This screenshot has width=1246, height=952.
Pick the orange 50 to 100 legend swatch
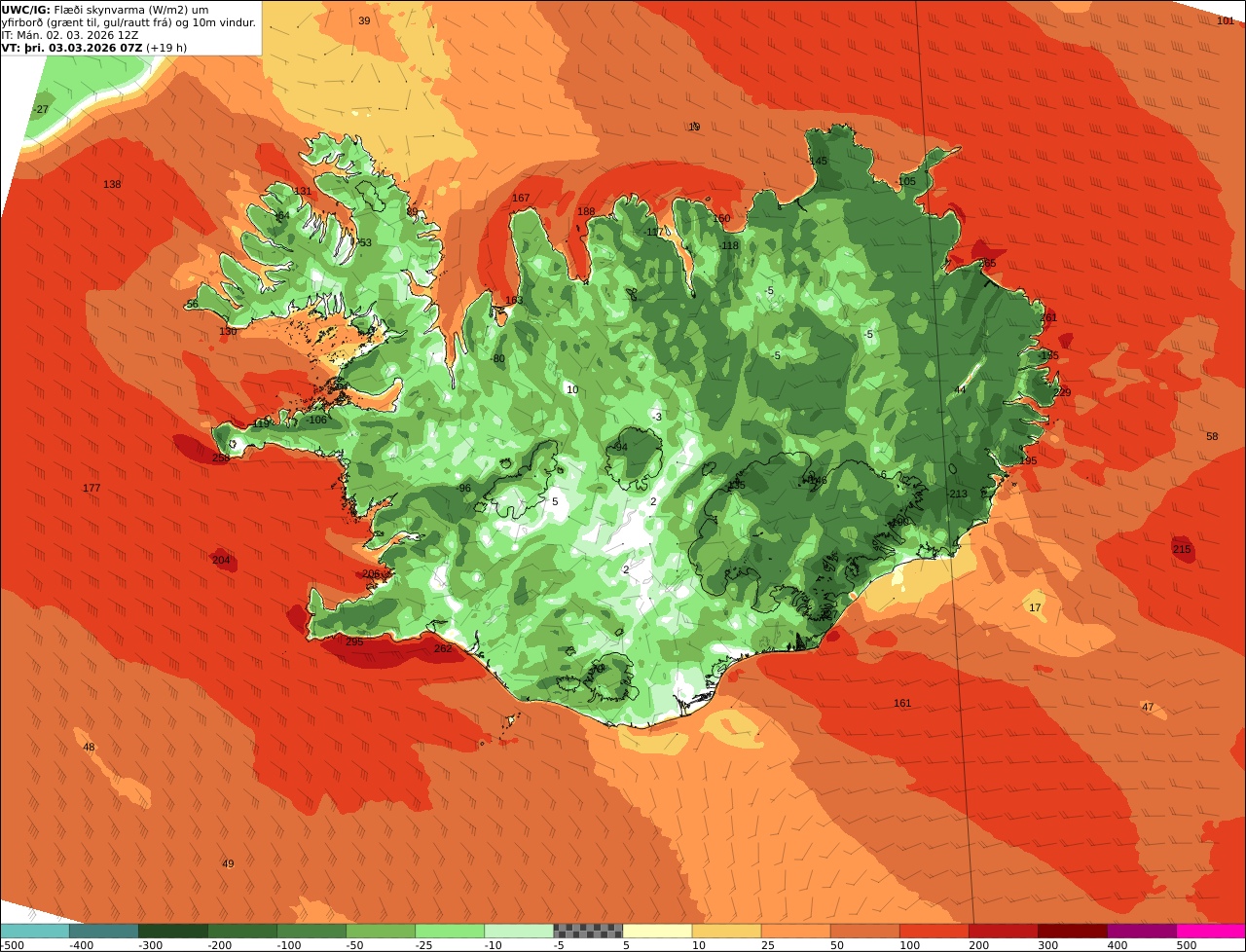[x=863, y=931]
